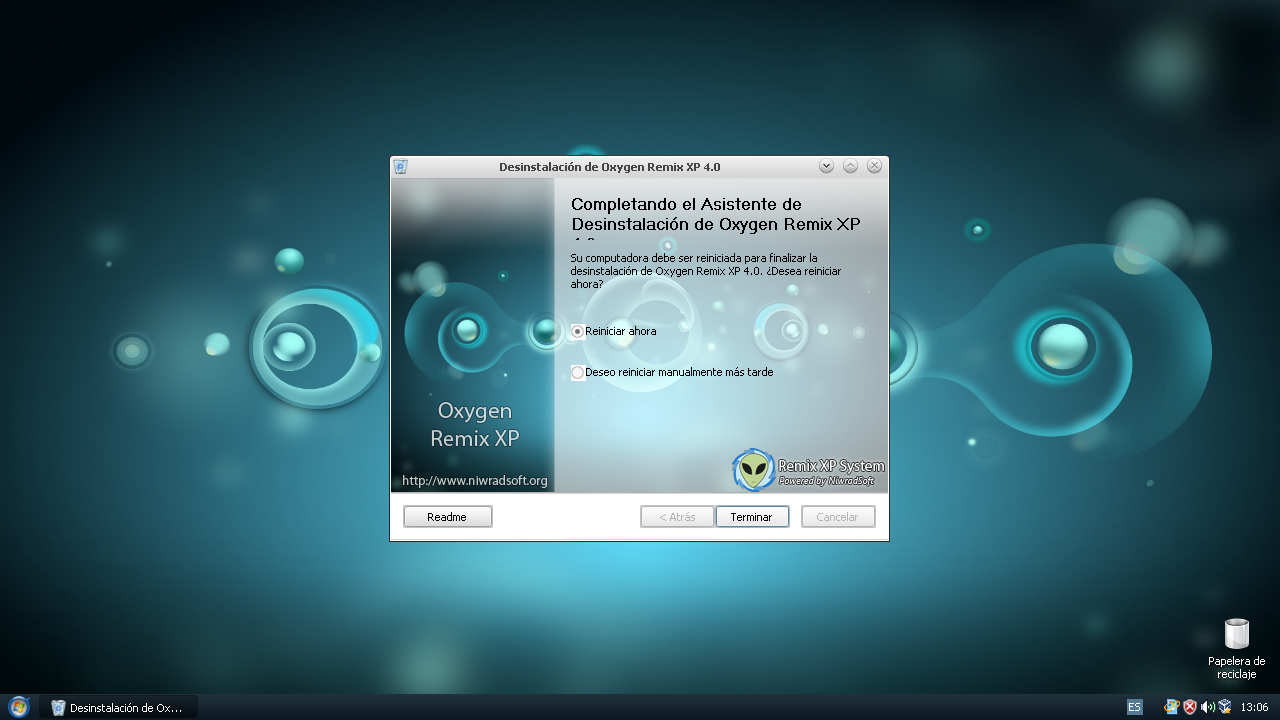This screenshot has height=720, width=1280.
Task: Close the Desinstalación de Oxygen Remix XP window
Action: 874,166
